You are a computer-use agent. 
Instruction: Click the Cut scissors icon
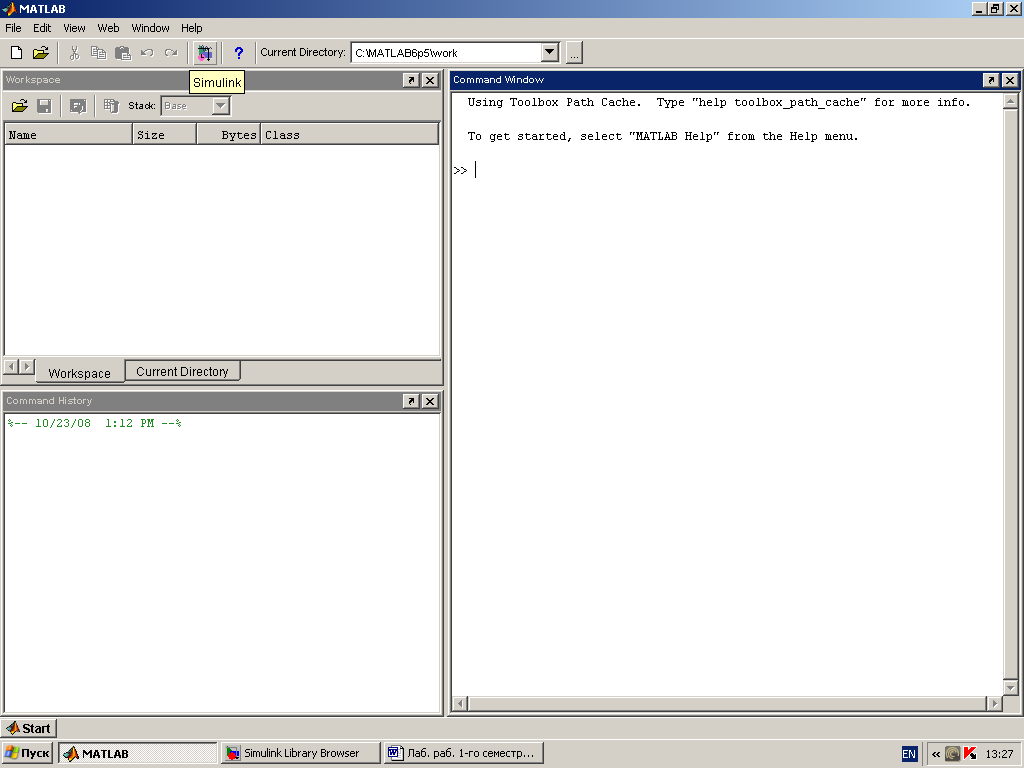[74, 53]
